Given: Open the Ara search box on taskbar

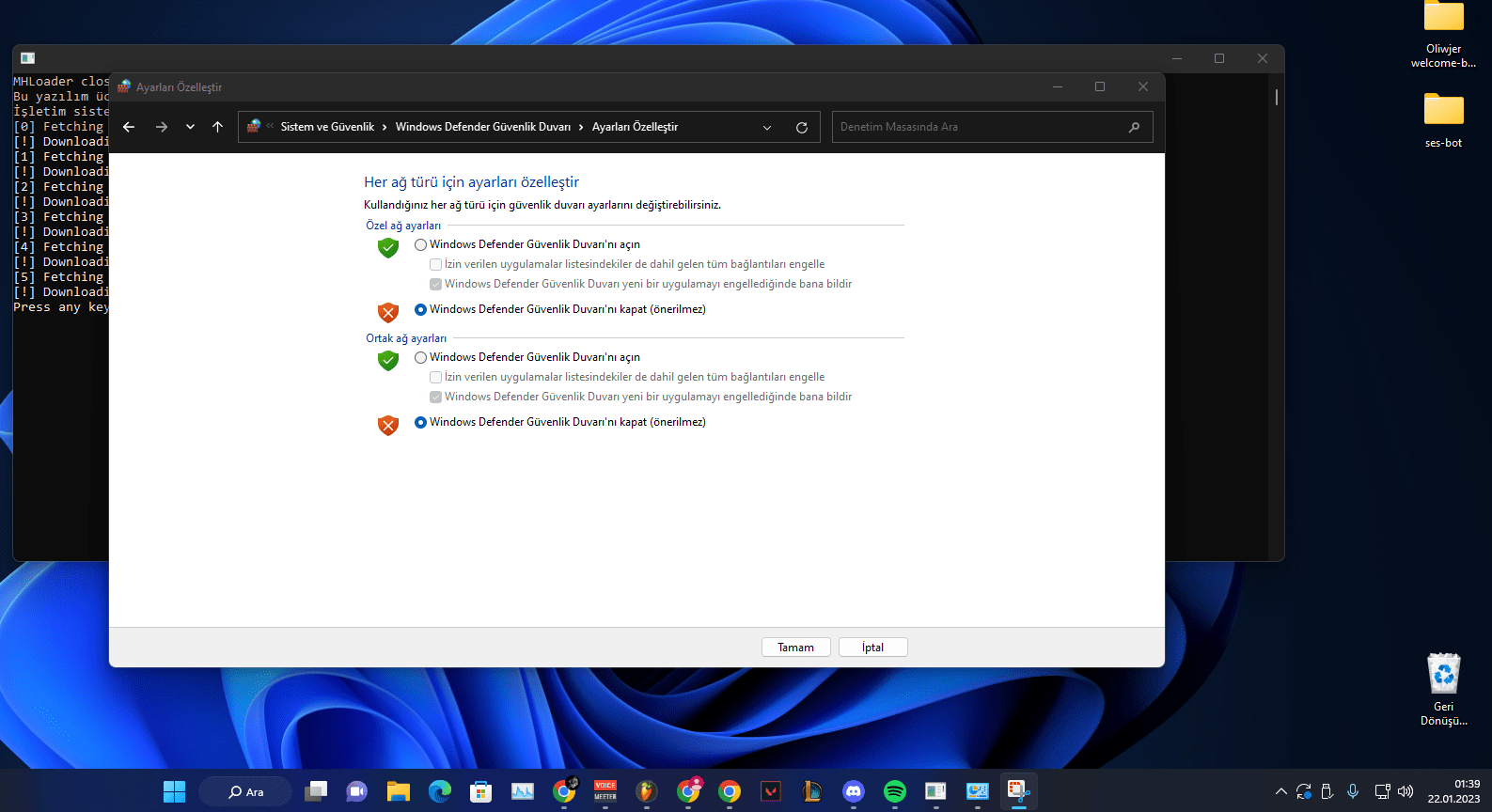Looking at the screenshot, I should [x=245, y=791].
